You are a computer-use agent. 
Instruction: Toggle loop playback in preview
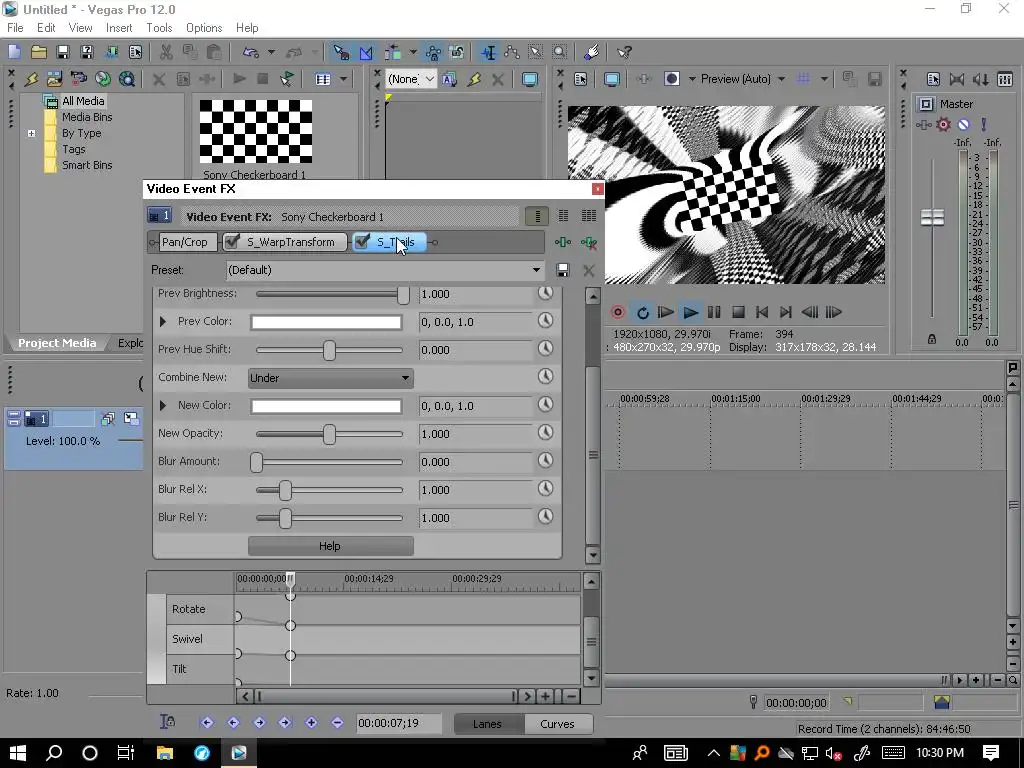643,312
